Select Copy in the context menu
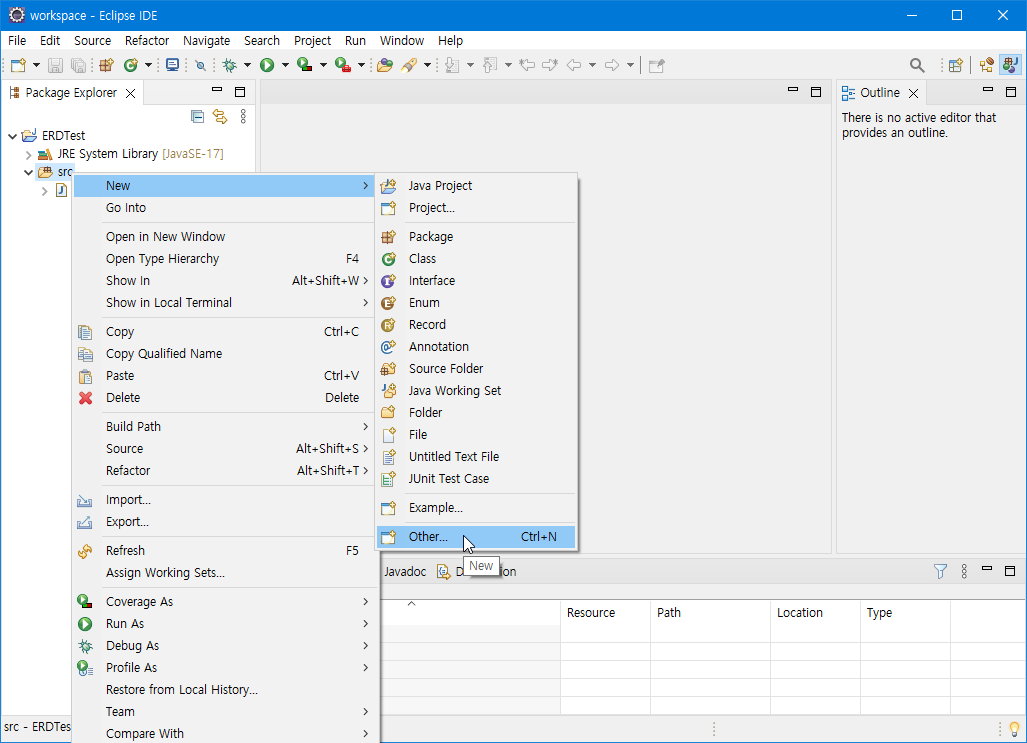The height and width of the screenshot is (743, 1027). [x=223, y=332]
